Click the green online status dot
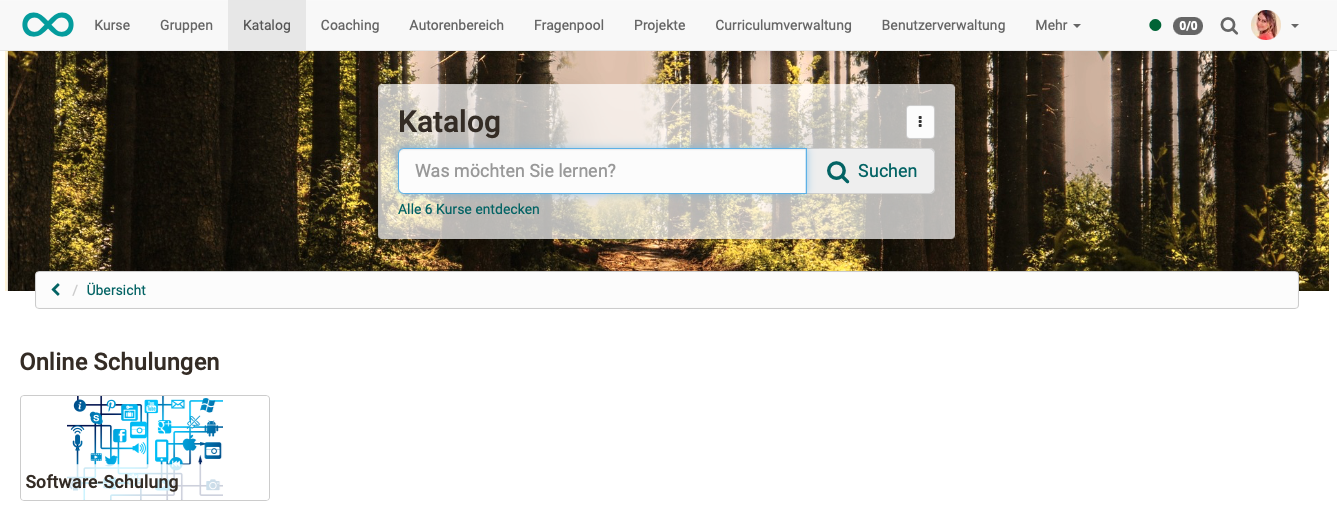This screenshot has height=523, width=1337. tap(1155, 25)
